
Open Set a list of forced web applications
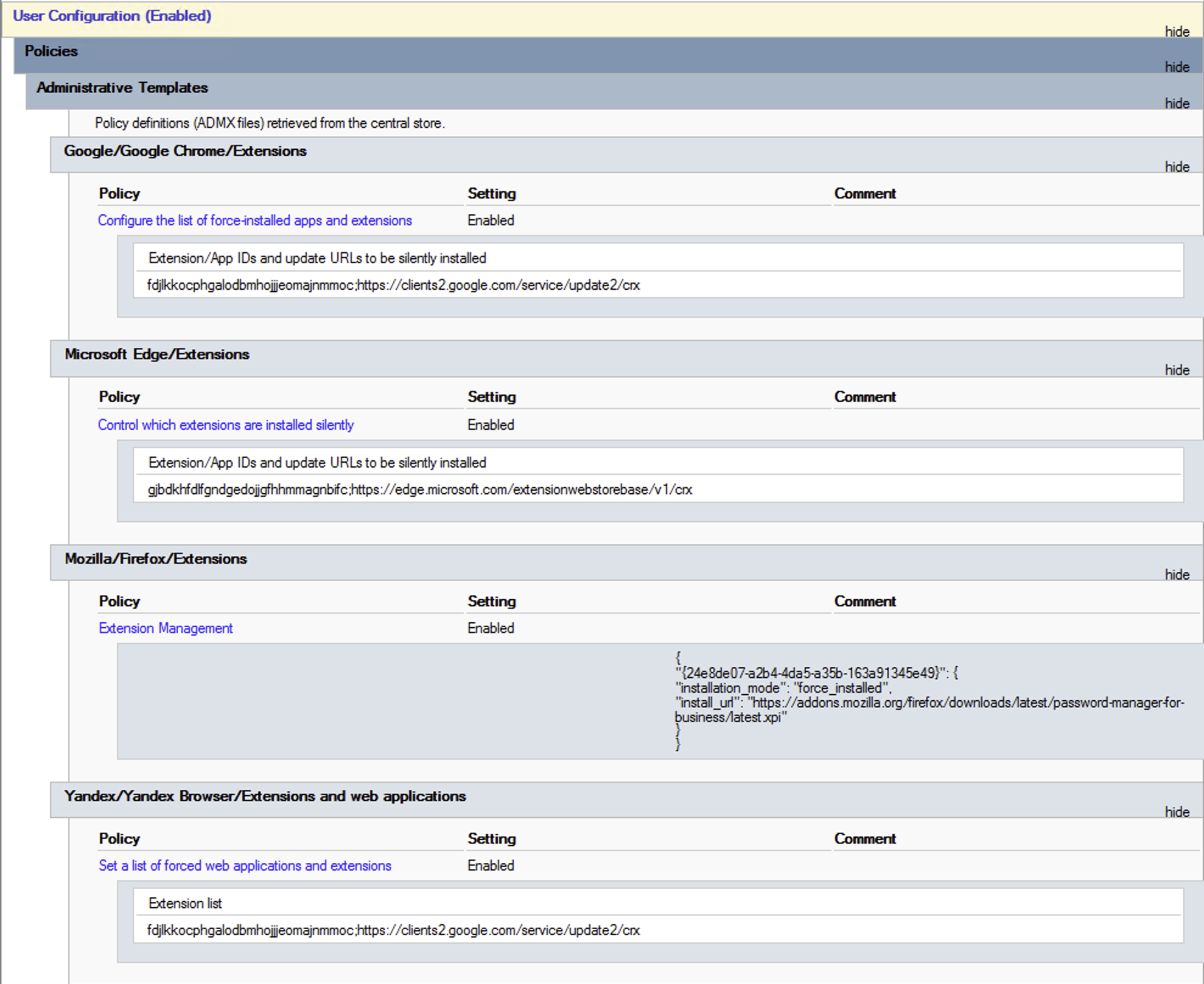[245, 866]
